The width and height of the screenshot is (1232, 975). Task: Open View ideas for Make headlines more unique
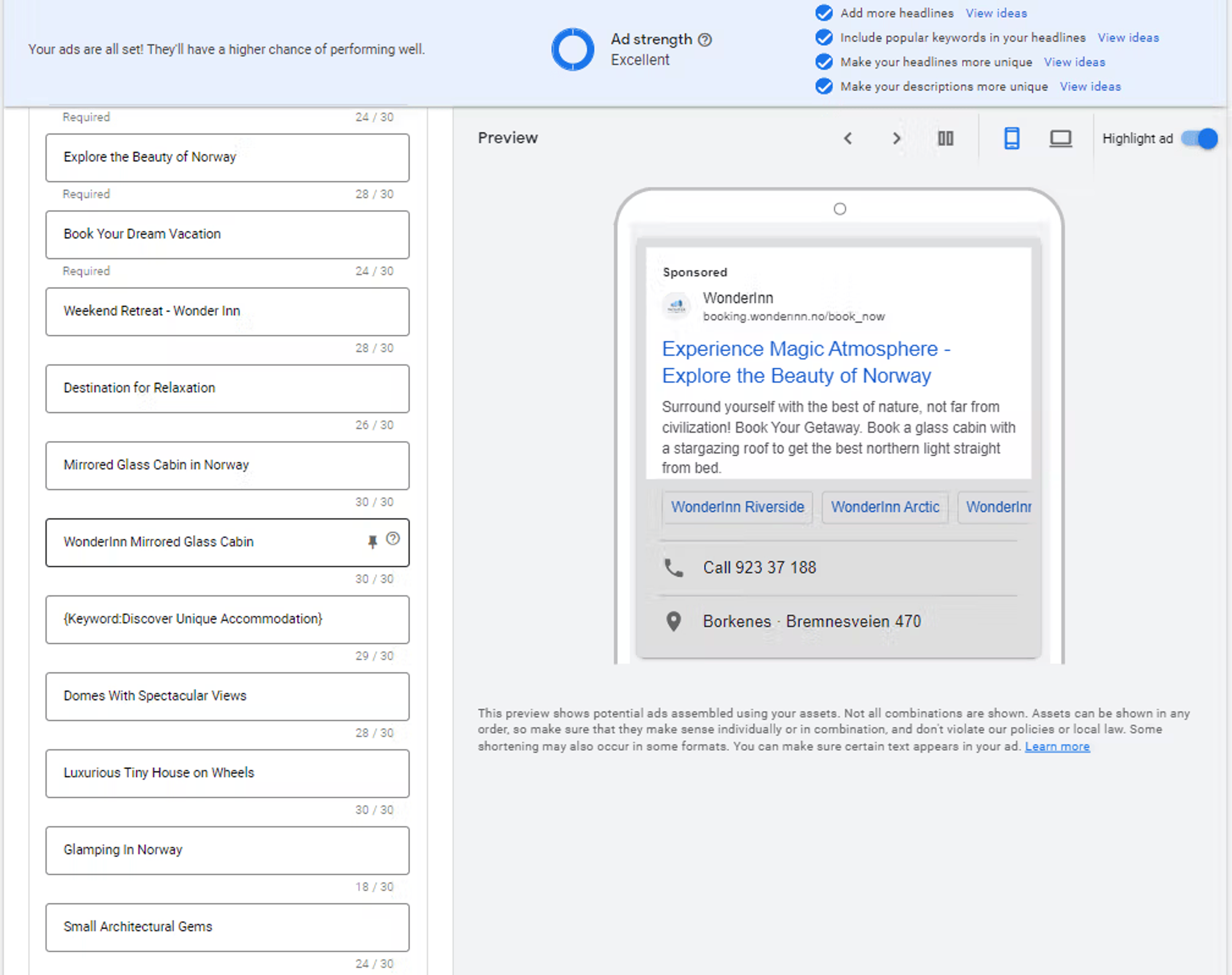pyautogui.click(x=1074, y=62)
